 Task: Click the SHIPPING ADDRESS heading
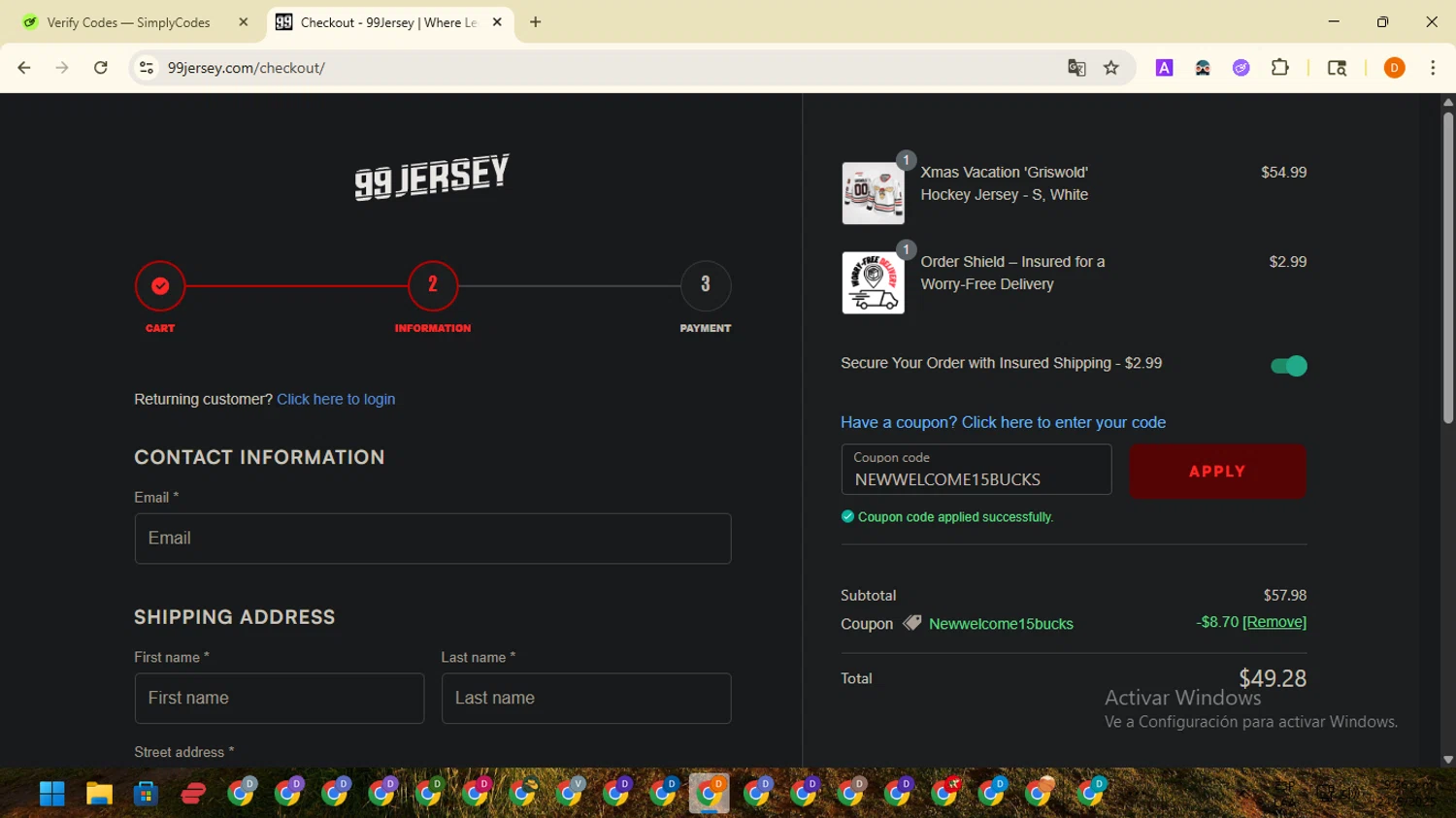[235, 617]
